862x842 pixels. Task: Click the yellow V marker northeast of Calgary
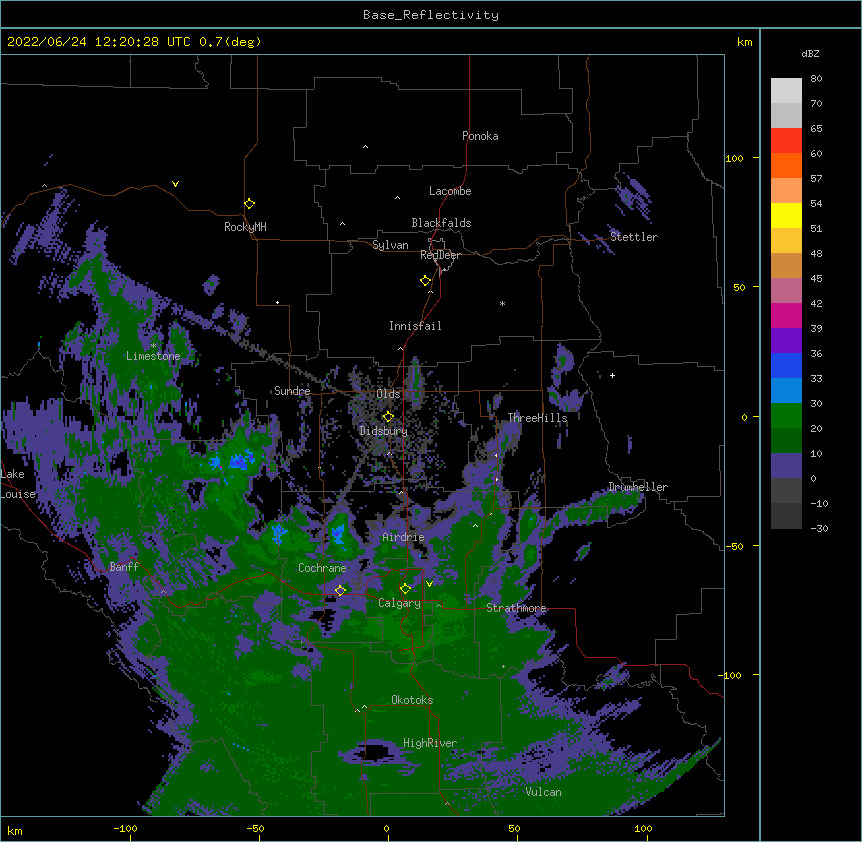pos(429,583)
